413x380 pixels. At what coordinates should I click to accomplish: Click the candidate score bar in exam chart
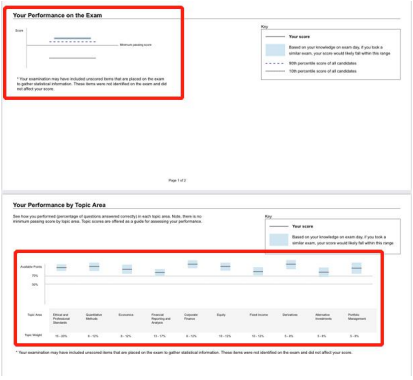[x=72, y=38]
